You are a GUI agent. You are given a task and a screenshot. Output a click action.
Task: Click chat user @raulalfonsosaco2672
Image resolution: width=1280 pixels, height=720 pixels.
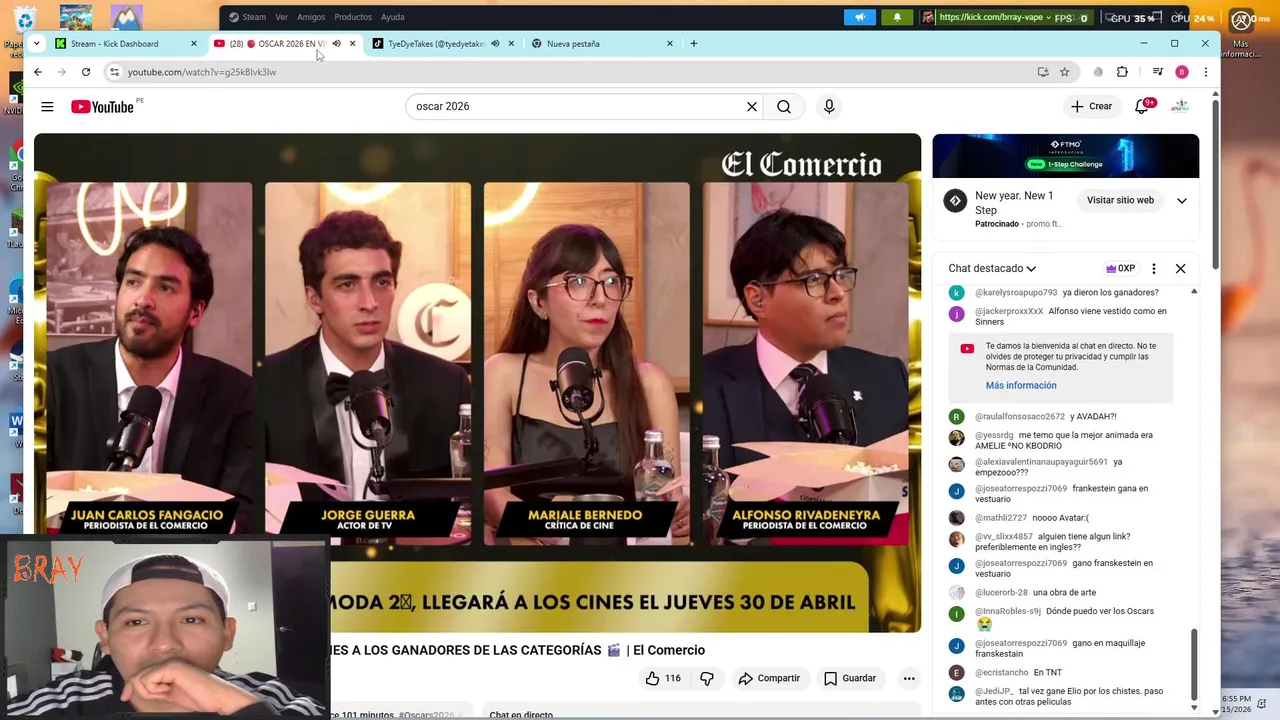point(1020,417)
